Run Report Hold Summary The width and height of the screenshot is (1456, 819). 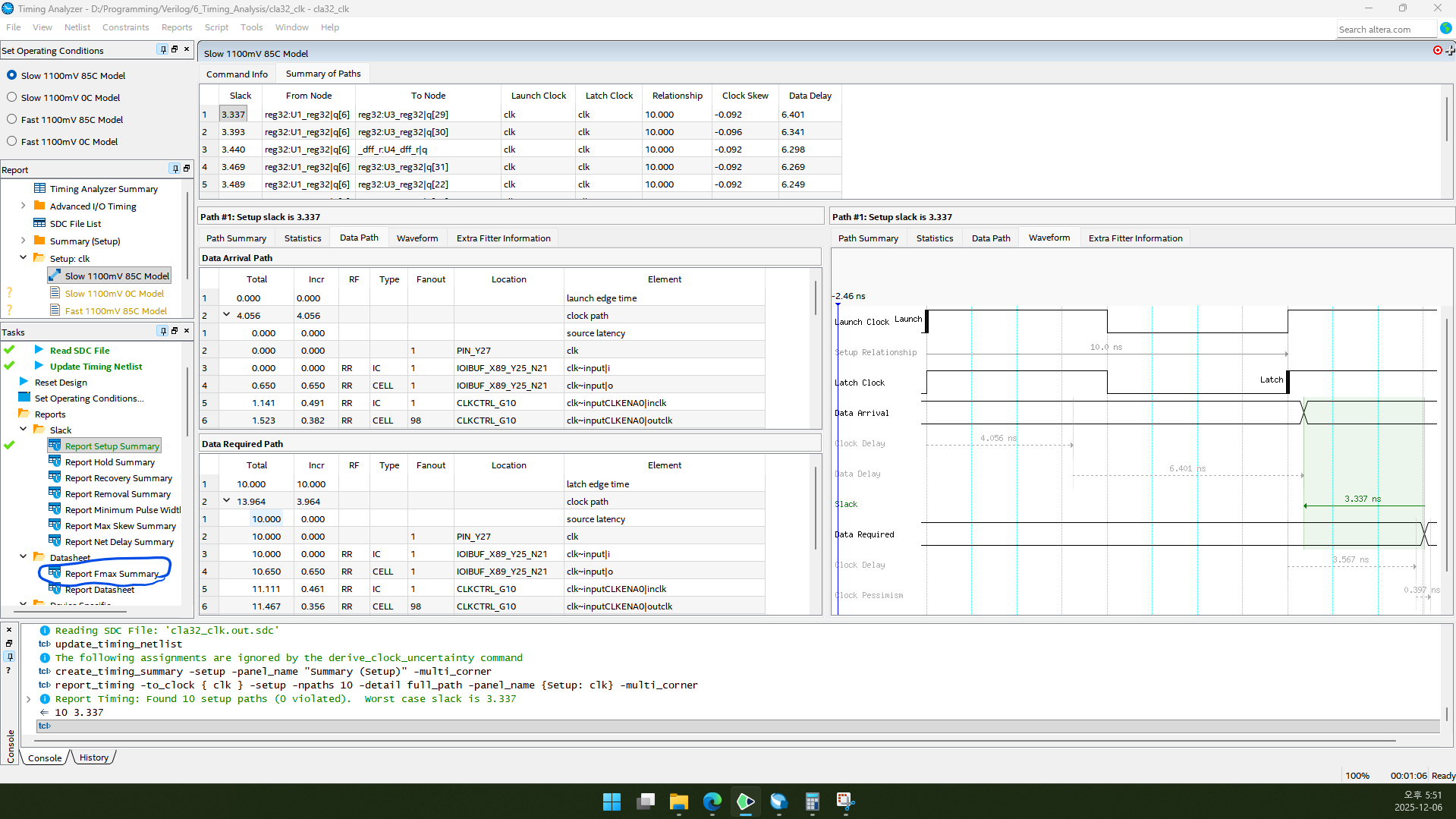[110, 461]
